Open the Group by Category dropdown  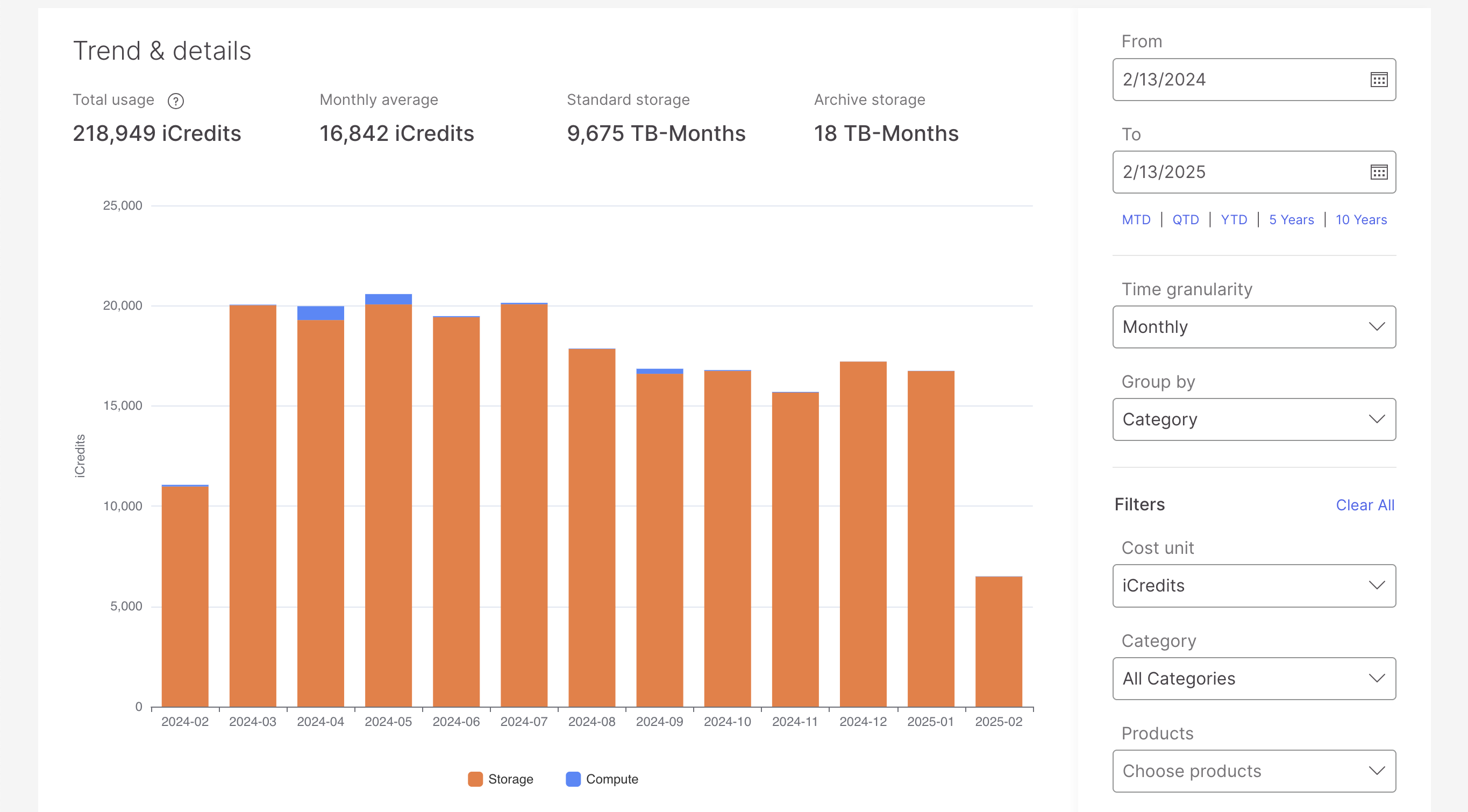[x=1254, y=419]
